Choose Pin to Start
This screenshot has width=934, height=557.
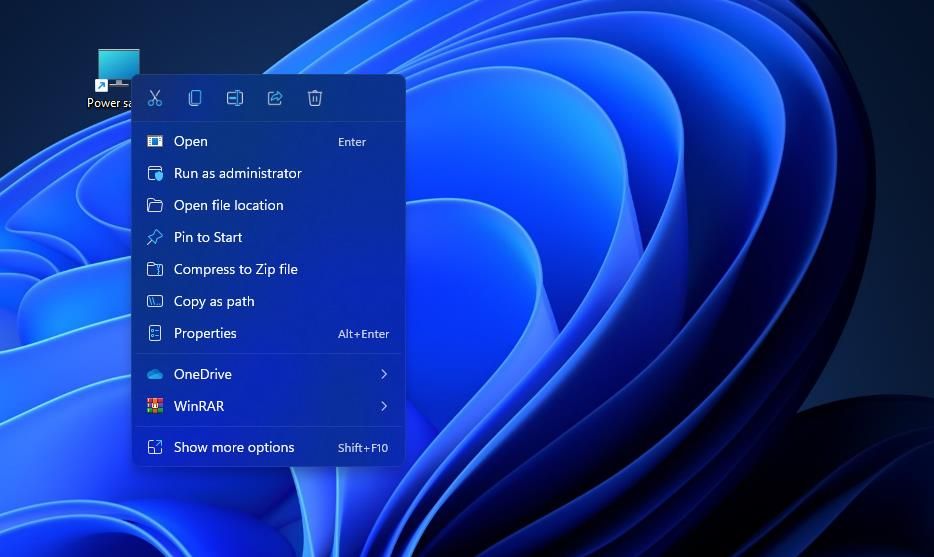click(268, 237)
